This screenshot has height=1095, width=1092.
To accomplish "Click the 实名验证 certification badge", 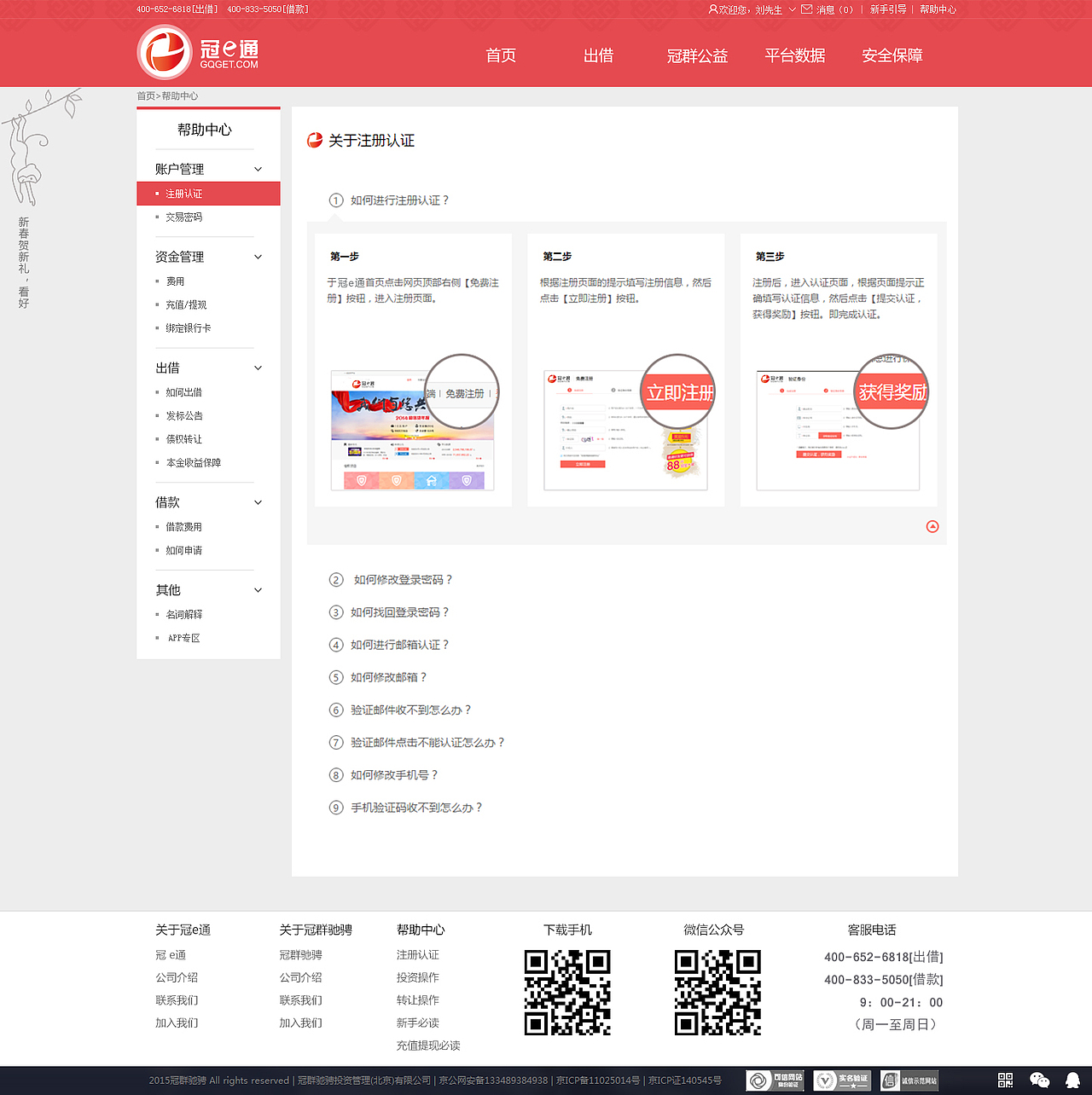I will tap(842, 1080).
